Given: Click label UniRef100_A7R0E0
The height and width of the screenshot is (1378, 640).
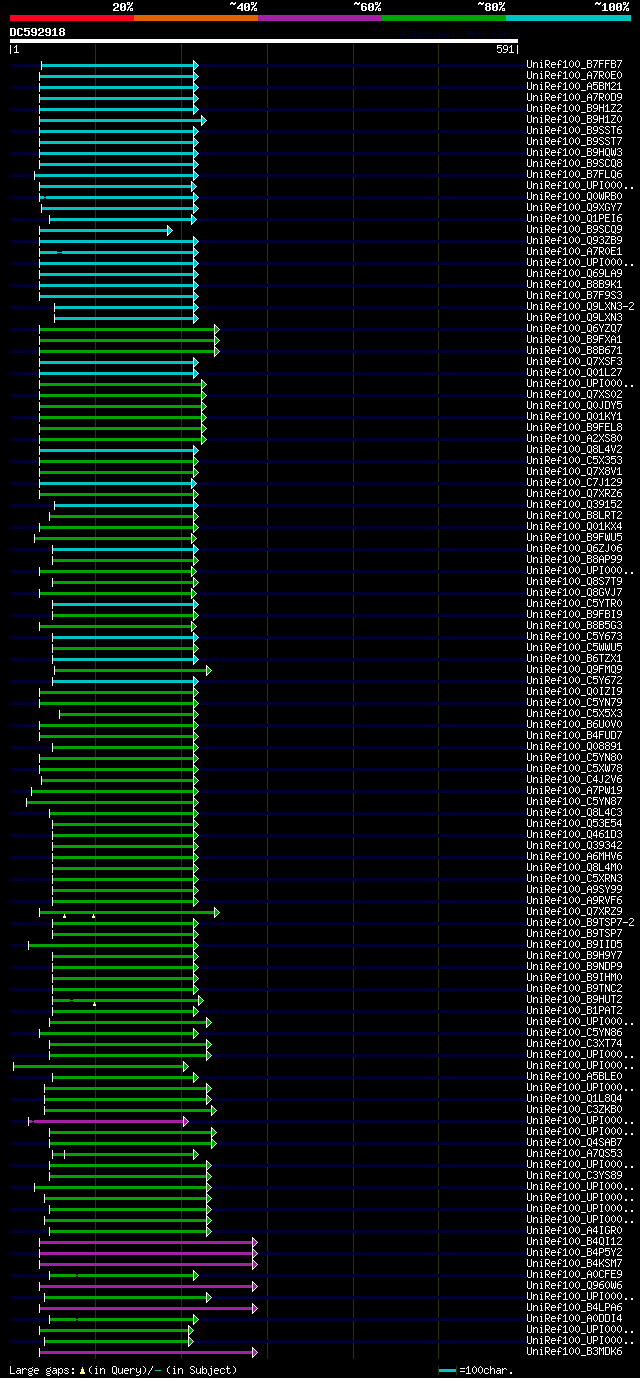Looking at the screenshot, I should tap(574, 75).
